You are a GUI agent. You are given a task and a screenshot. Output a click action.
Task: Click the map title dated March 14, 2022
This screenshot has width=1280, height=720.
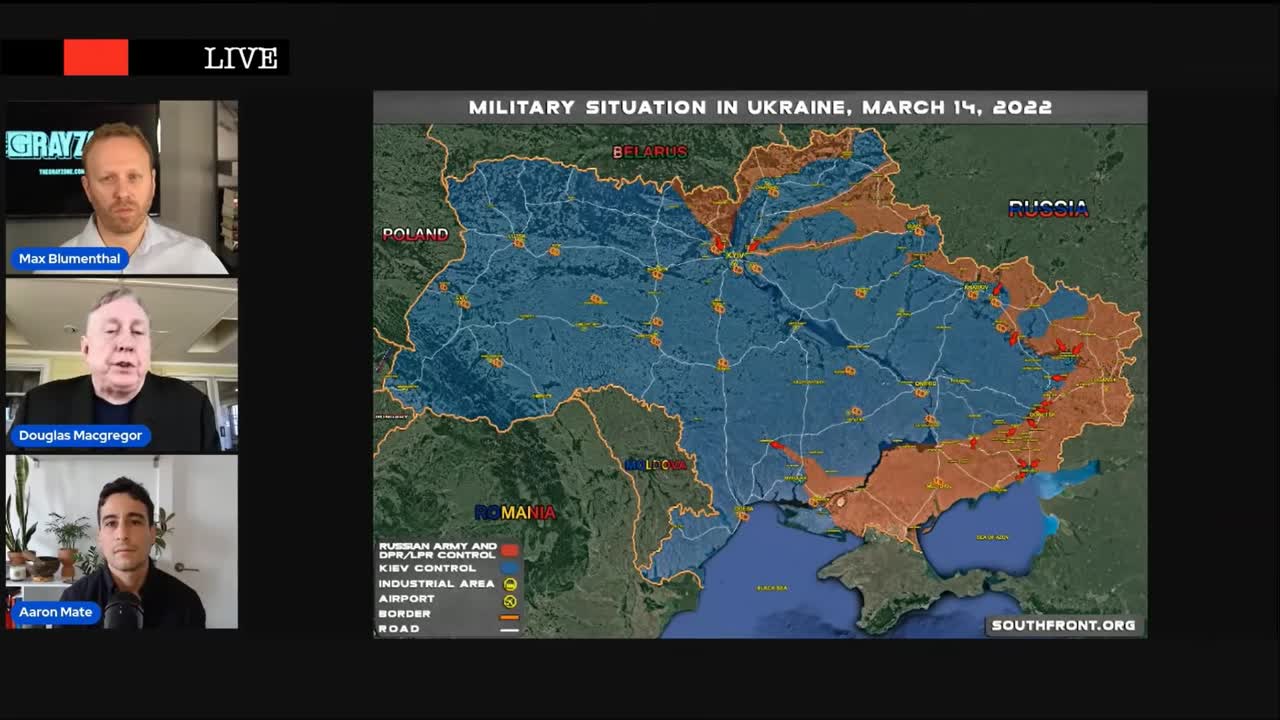[760, 107]
